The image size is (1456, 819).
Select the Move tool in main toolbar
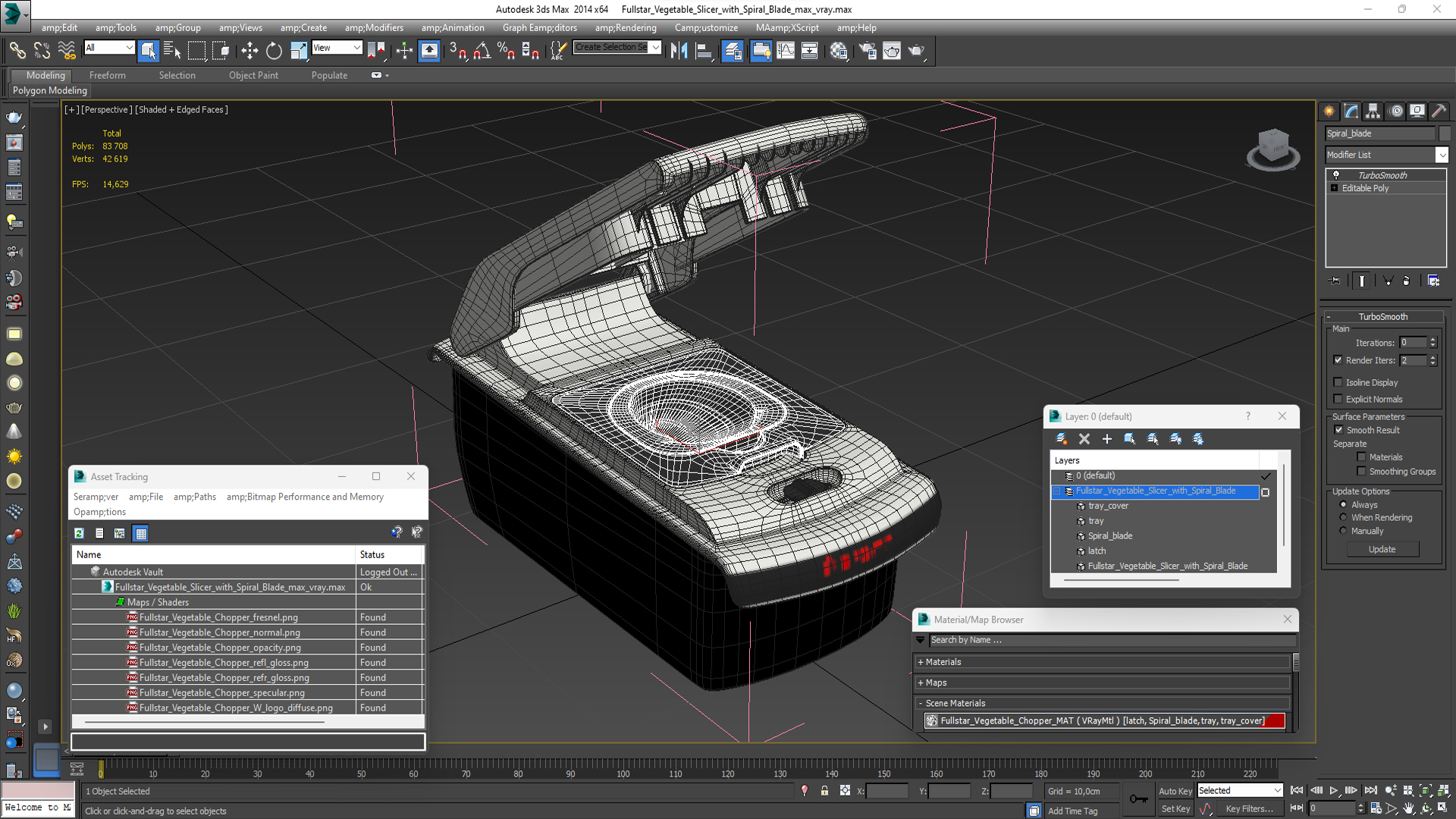click(x=249, y=51)
